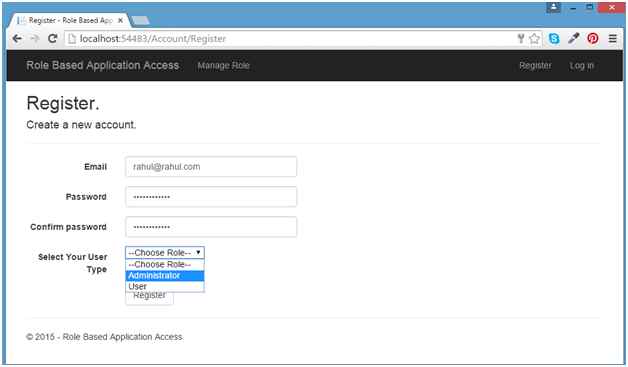Click the page icon in the address bar
The height and width of the screenshot is (367, 628).
[x=72, y=38]
